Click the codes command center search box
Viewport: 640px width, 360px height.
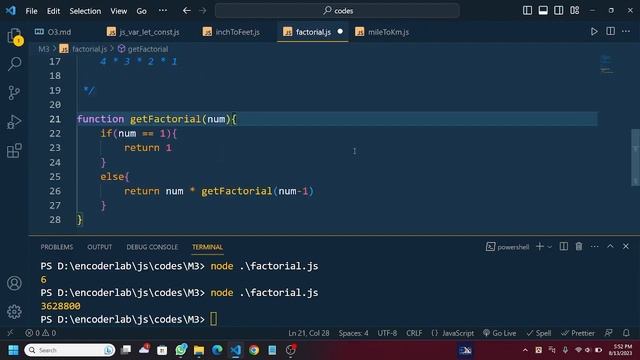pyautogui.click(x=337, y=11)
